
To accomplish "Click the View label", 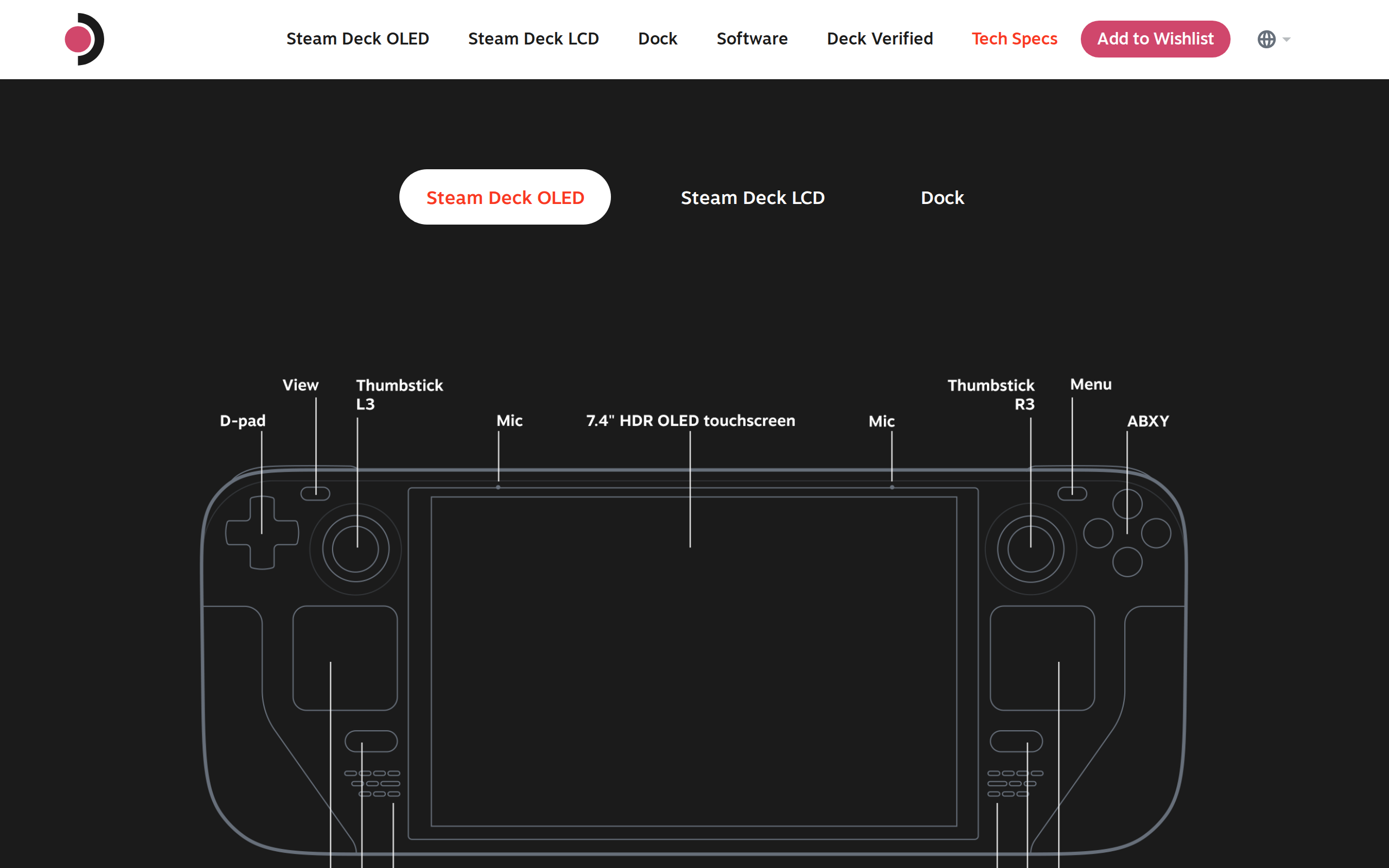I will [300, 385].
